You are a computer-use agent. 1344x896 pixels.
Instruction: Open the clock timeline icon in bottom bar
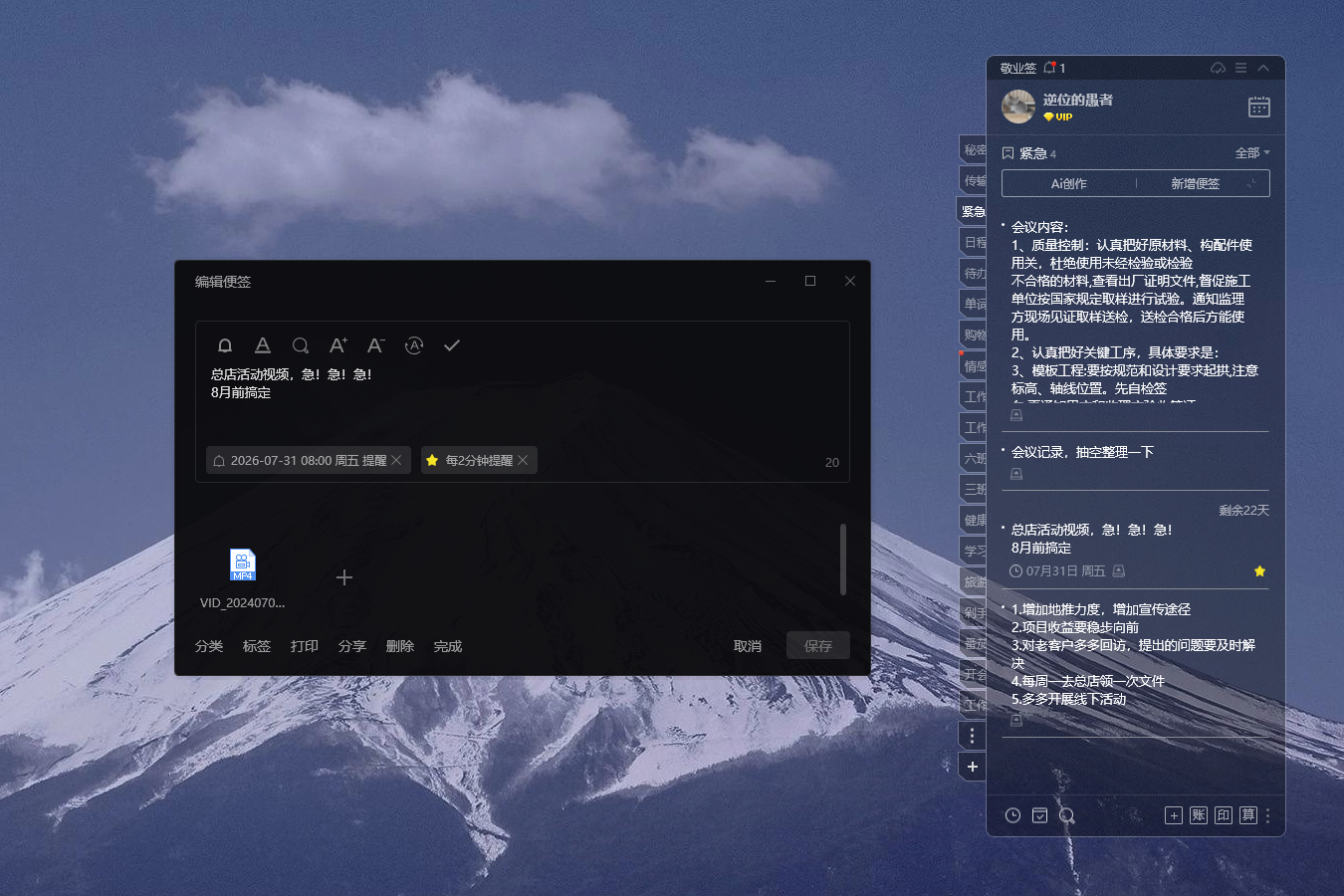pos(1012,815)
